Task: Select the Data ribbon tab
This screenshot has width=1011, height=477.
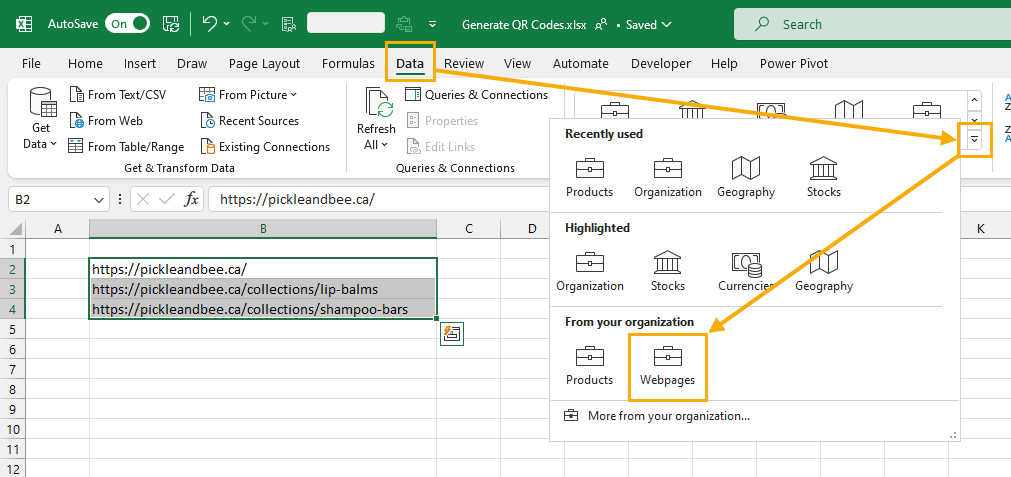Action: click(x=410, y=63)
